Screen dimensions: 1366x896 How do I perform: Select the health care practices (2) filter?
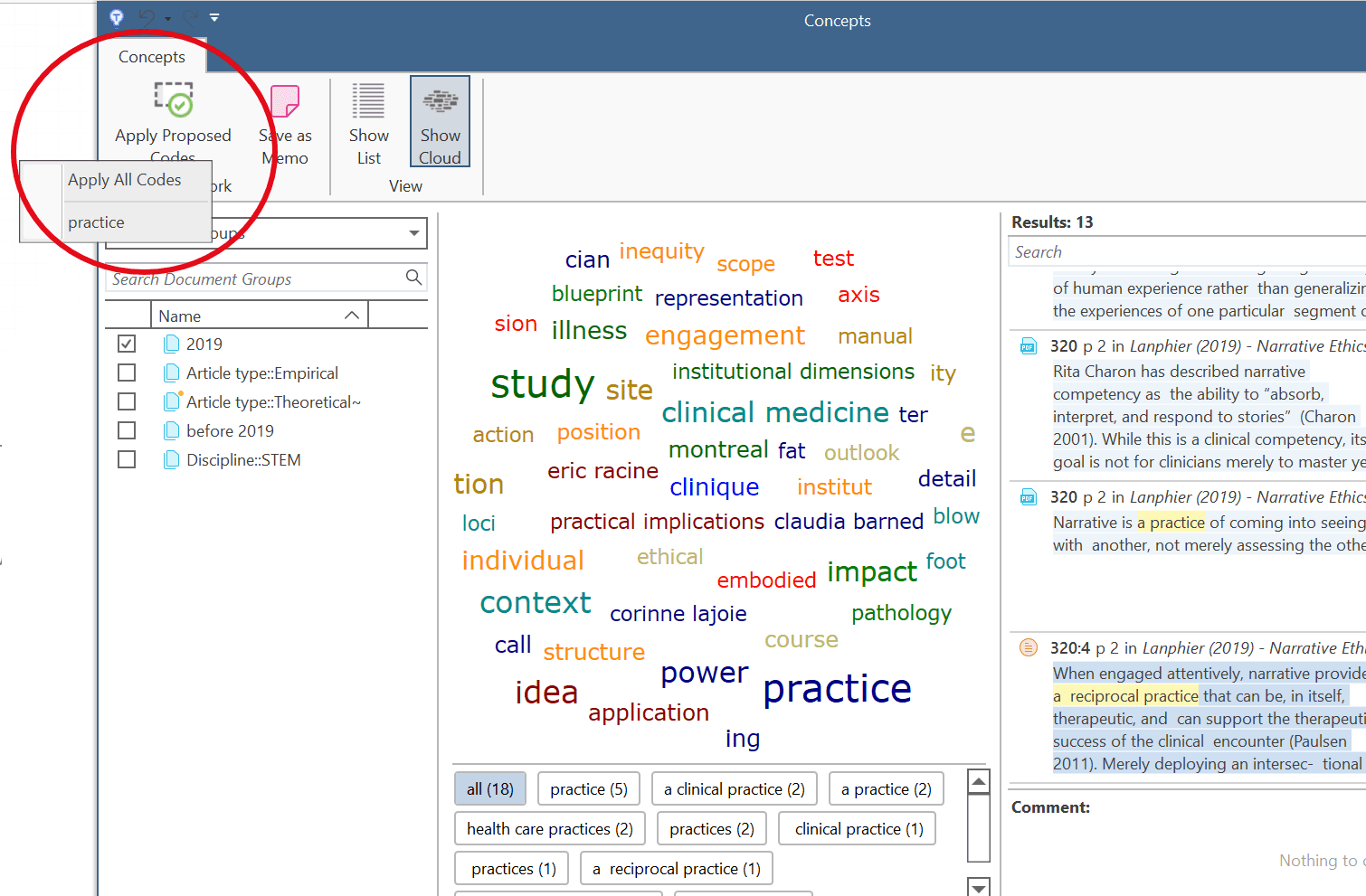(x=549, y=829)
